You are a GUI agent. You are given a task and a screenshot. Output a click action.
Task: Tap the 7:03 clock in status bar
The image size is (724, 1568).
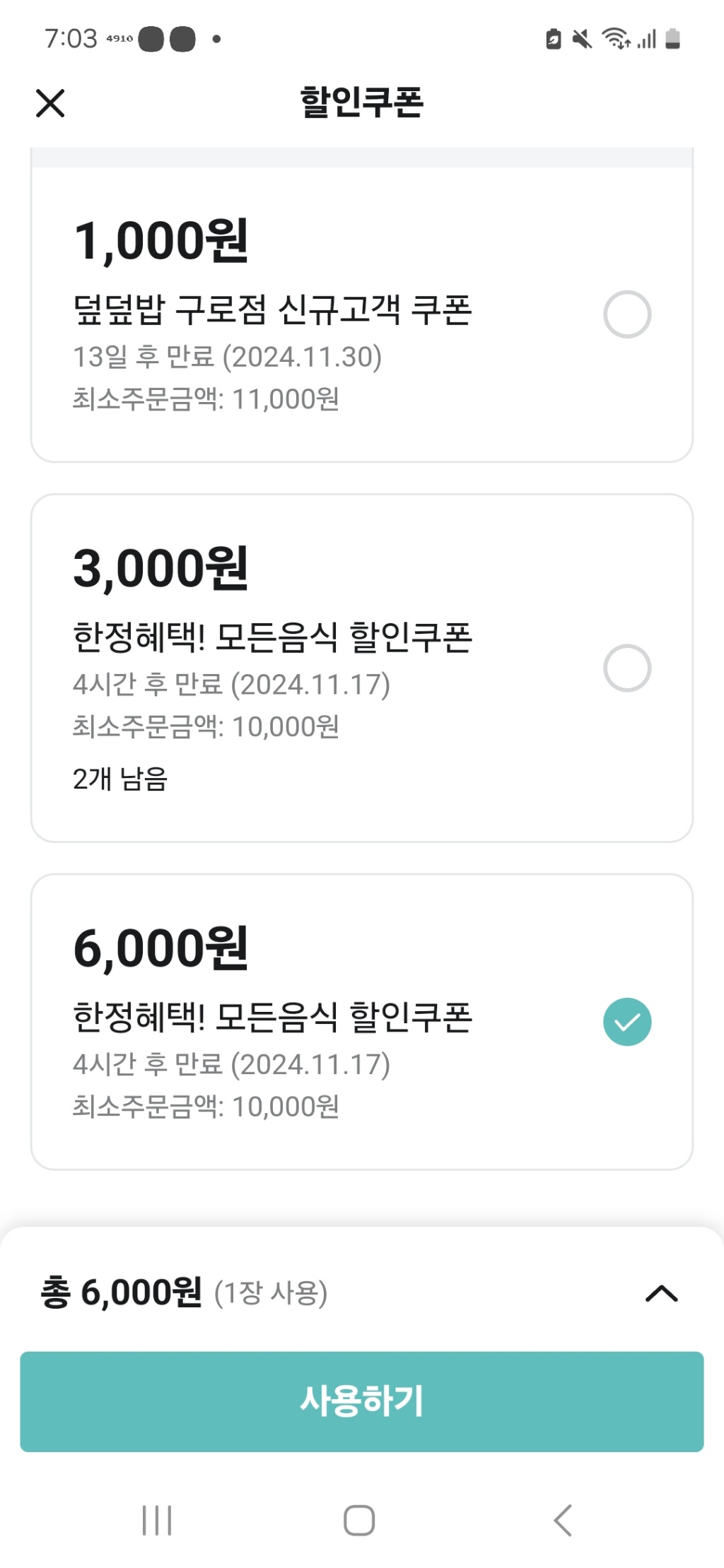point(71,39)
